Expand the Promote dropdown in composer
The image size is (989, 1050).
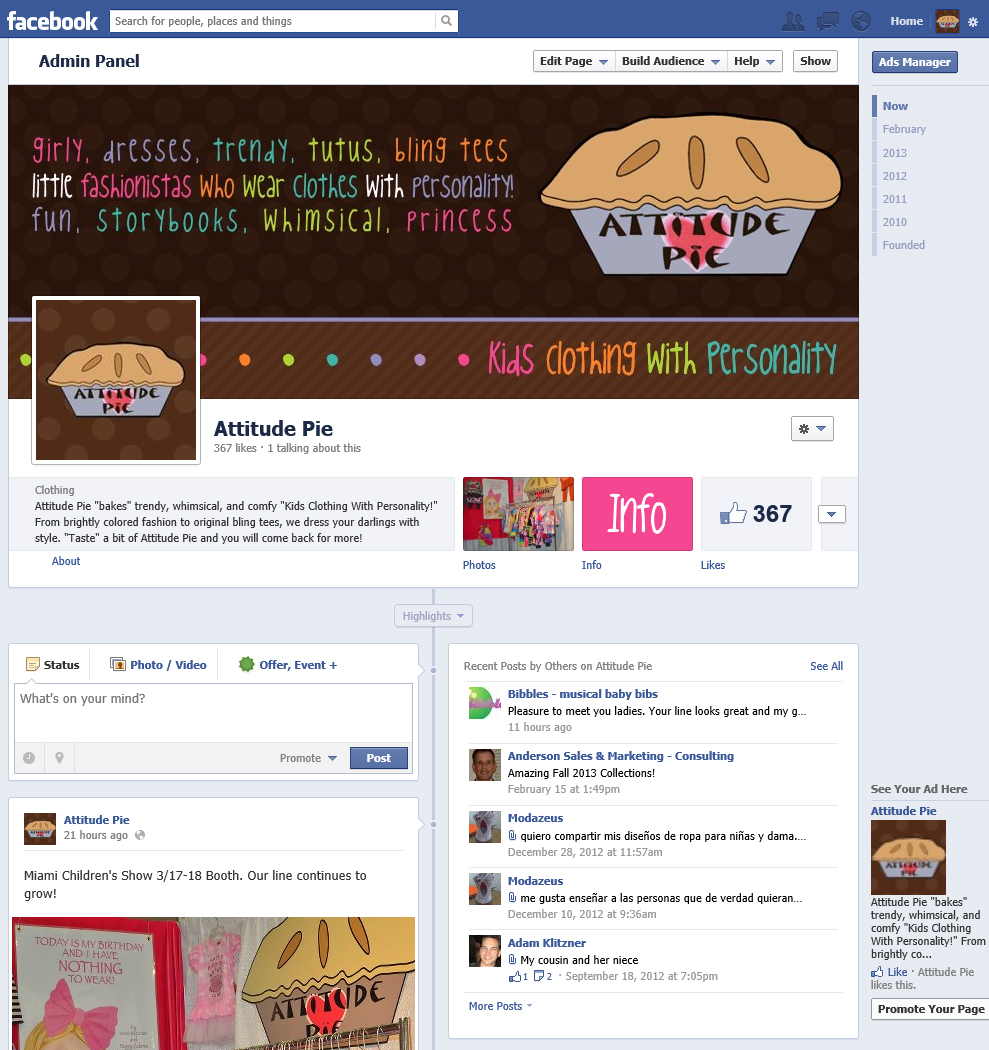coord(308,758)
